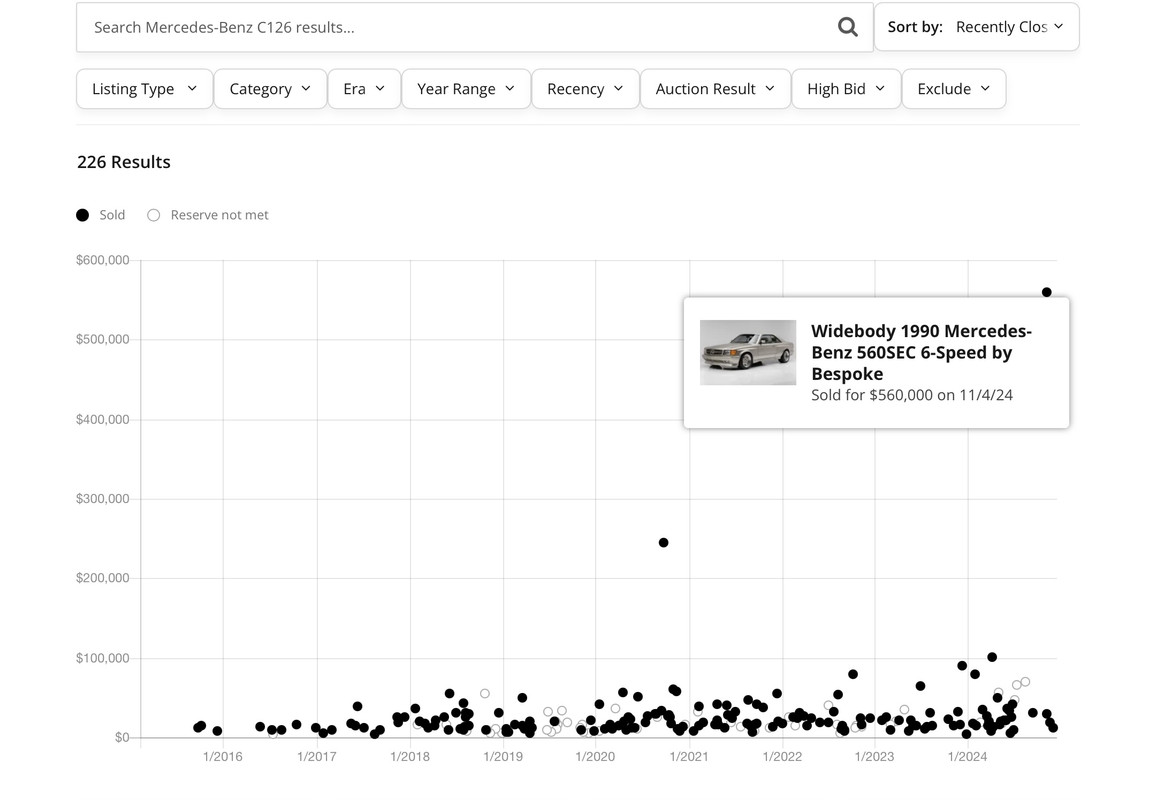Expand the Recency filter
Image resolution: width=1156 pixels, height=800 pixels.
585,88
